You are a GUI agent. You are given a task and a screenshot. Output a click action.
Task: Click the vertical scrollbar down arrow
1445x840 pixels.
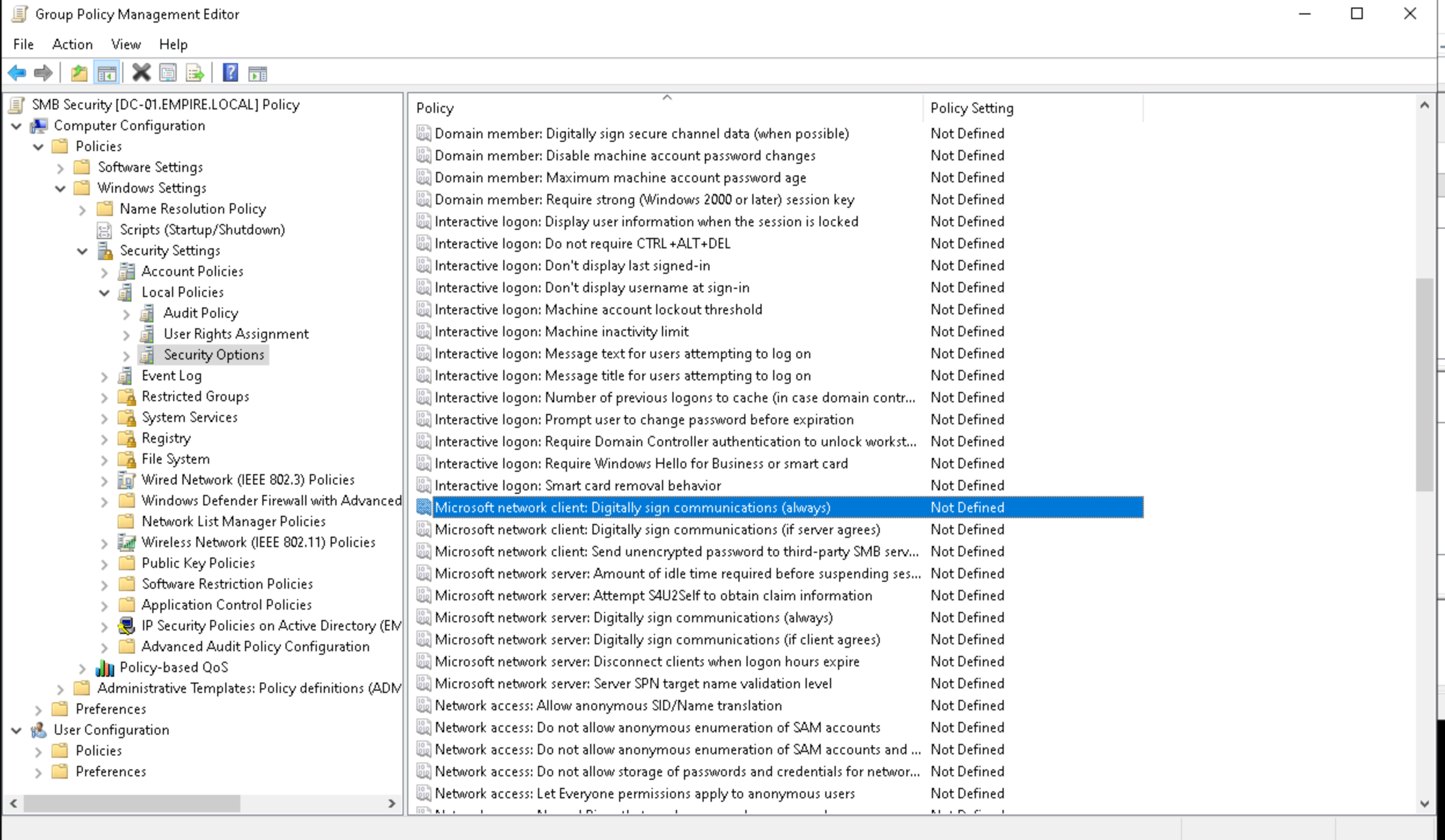(x=1425, y=804)
